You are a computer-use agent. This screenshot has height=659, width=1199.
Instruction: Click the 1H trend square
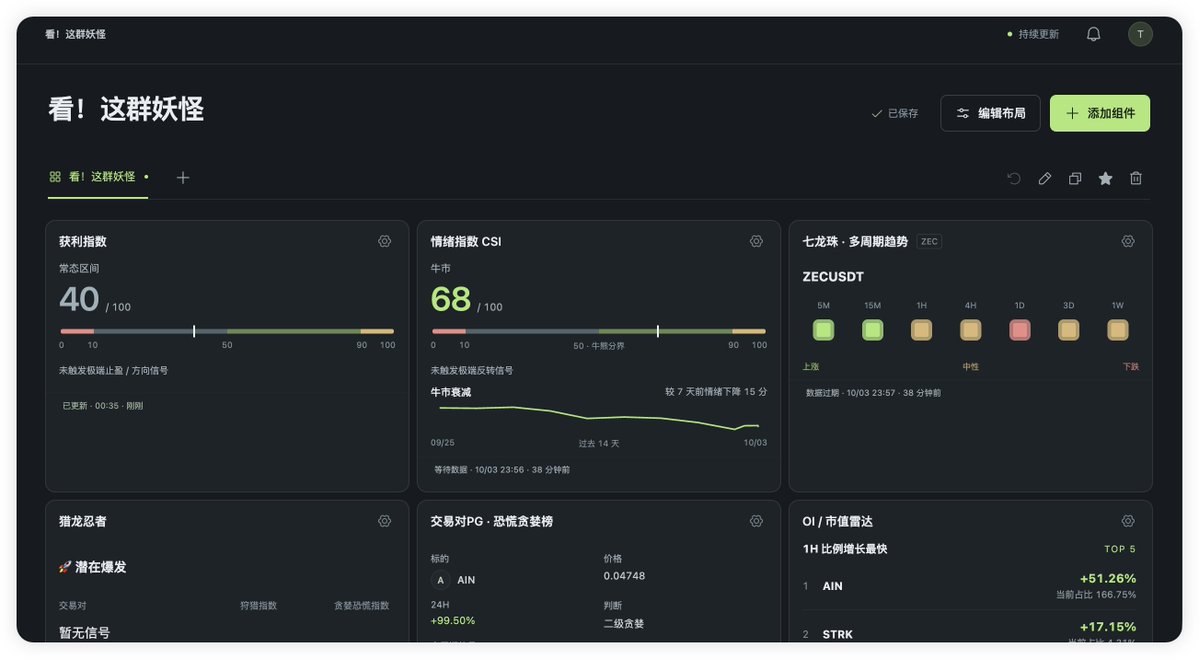click(x=921, y=330)
